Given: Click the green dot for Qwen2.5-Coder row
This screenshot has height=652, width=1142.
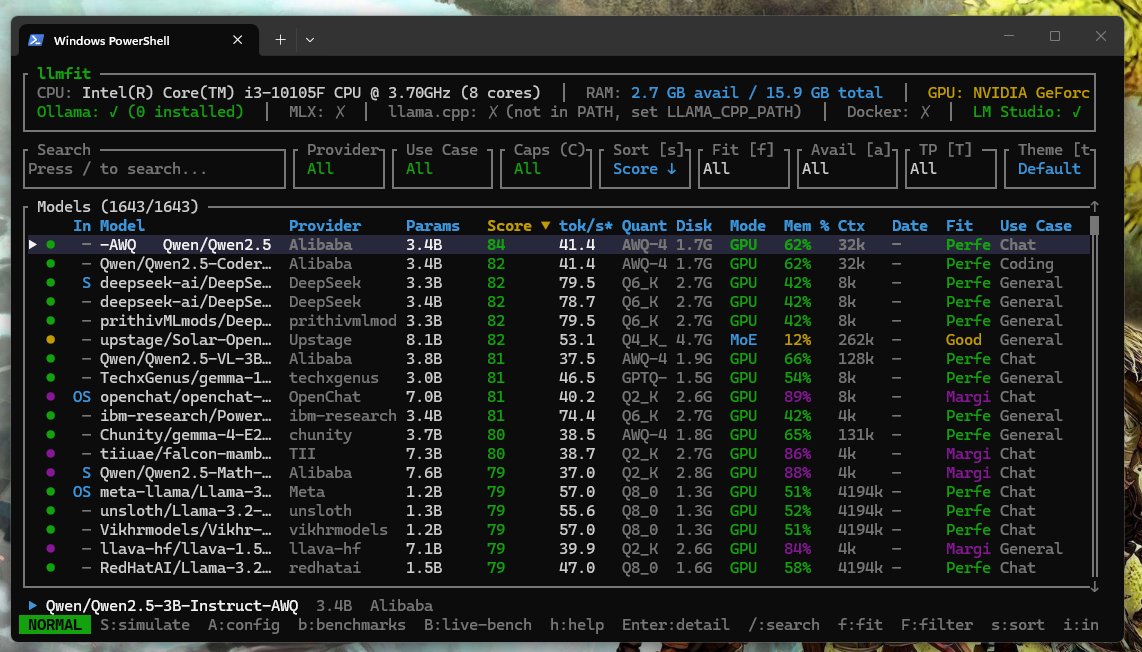Looking at the screenshot, I should [x=50, y=264].
